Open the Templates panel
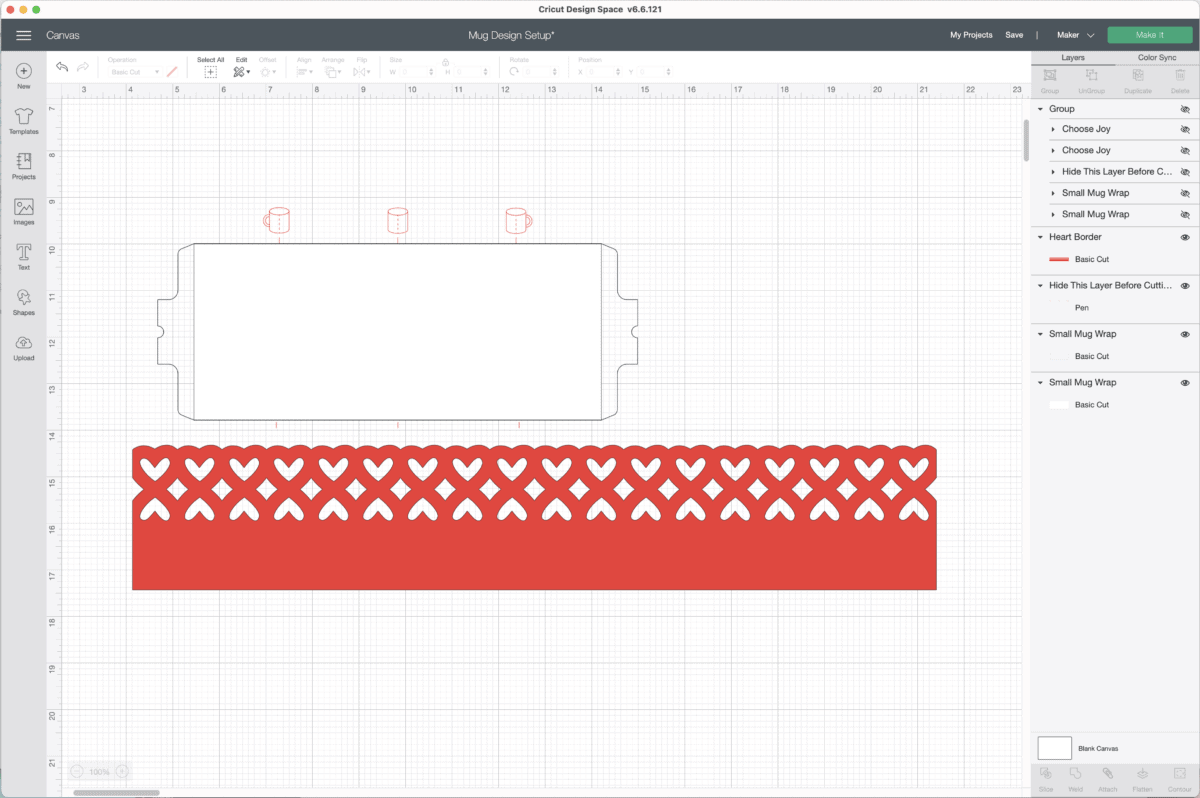The height and width of the screenshot is (798, 1200). [x=24, y=121]
